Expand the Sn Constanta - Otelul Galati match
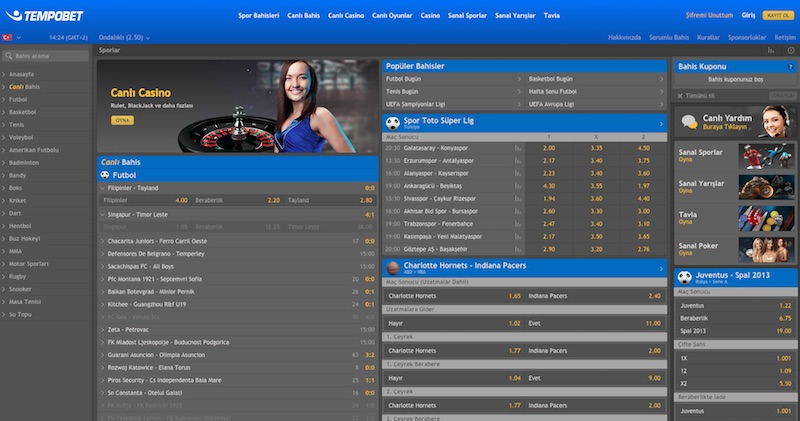This screenshot has height=421, width=800. tap(238, 393)
